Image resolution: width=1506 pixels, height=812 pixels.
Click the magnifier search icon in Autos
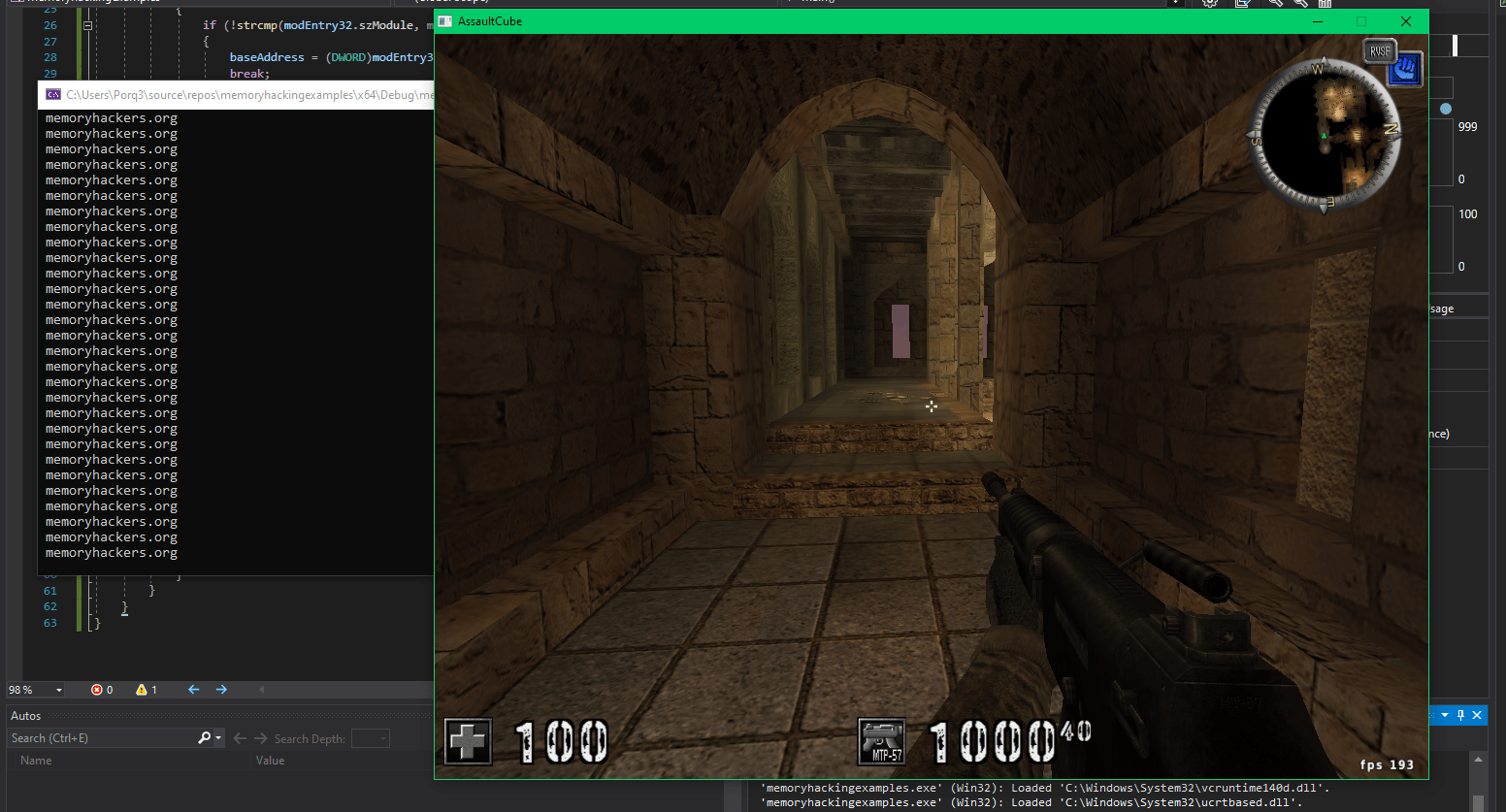(x=204, y=738)
